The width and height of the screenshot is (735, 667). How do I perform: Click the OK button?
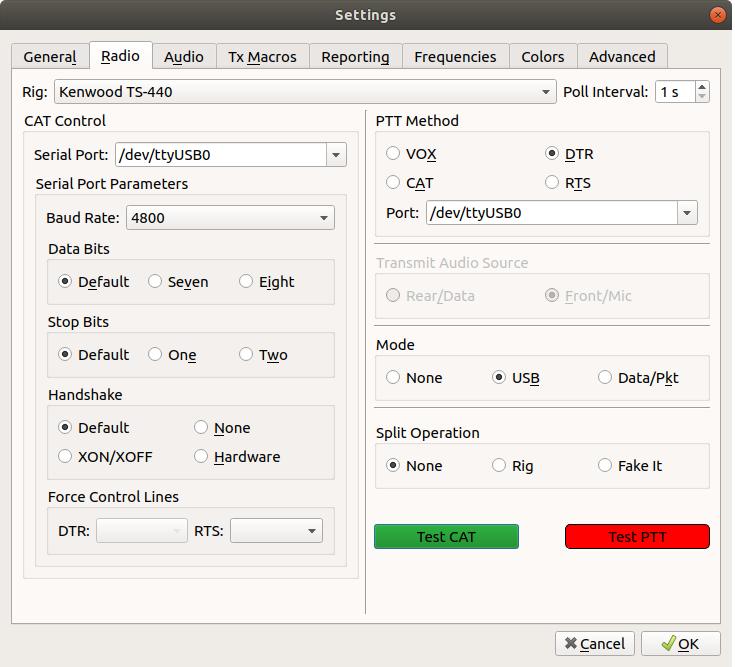(679, 643)
